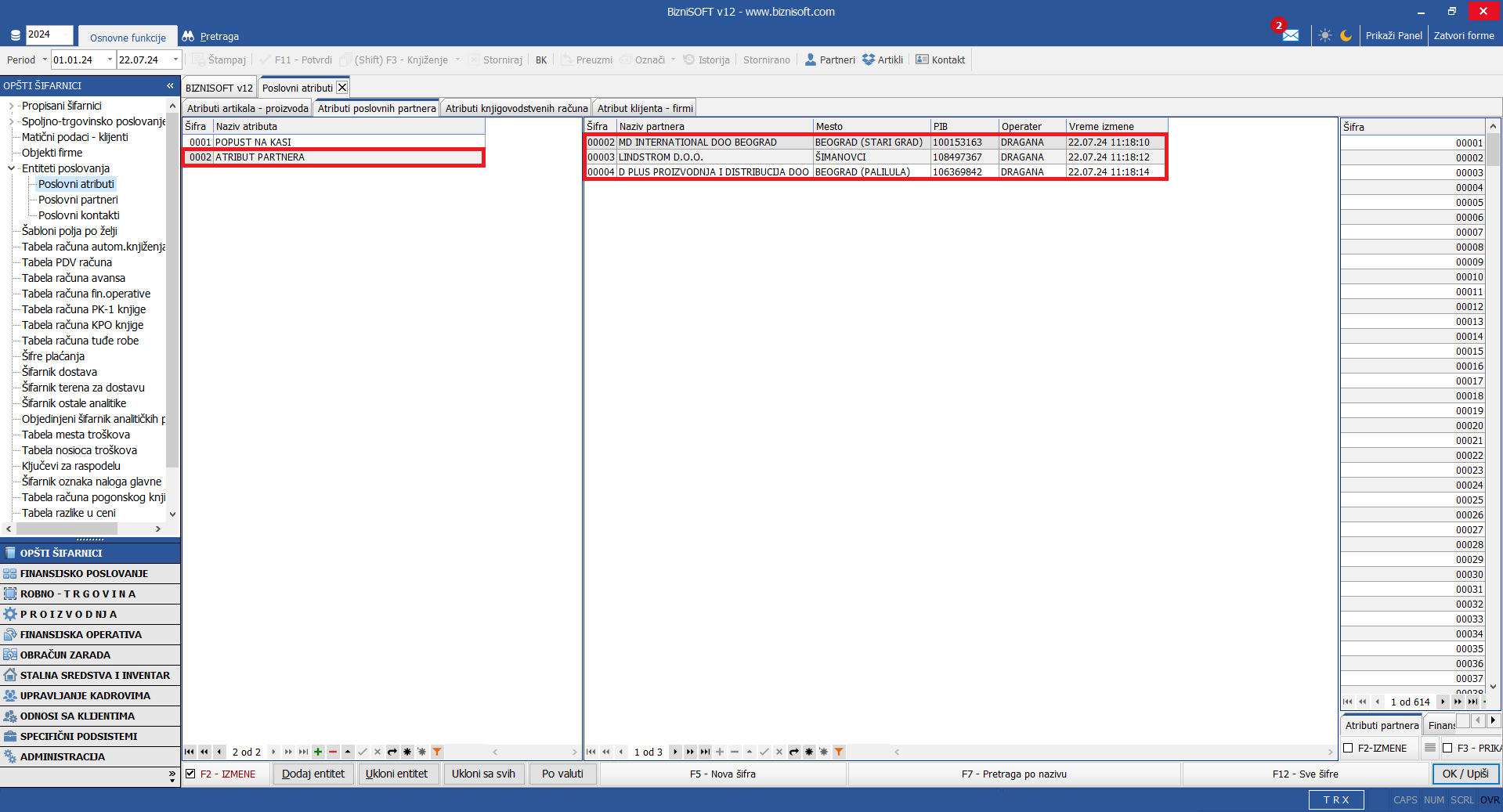Tick the F3 - PRIKA checkbox

click(1447, 748)
